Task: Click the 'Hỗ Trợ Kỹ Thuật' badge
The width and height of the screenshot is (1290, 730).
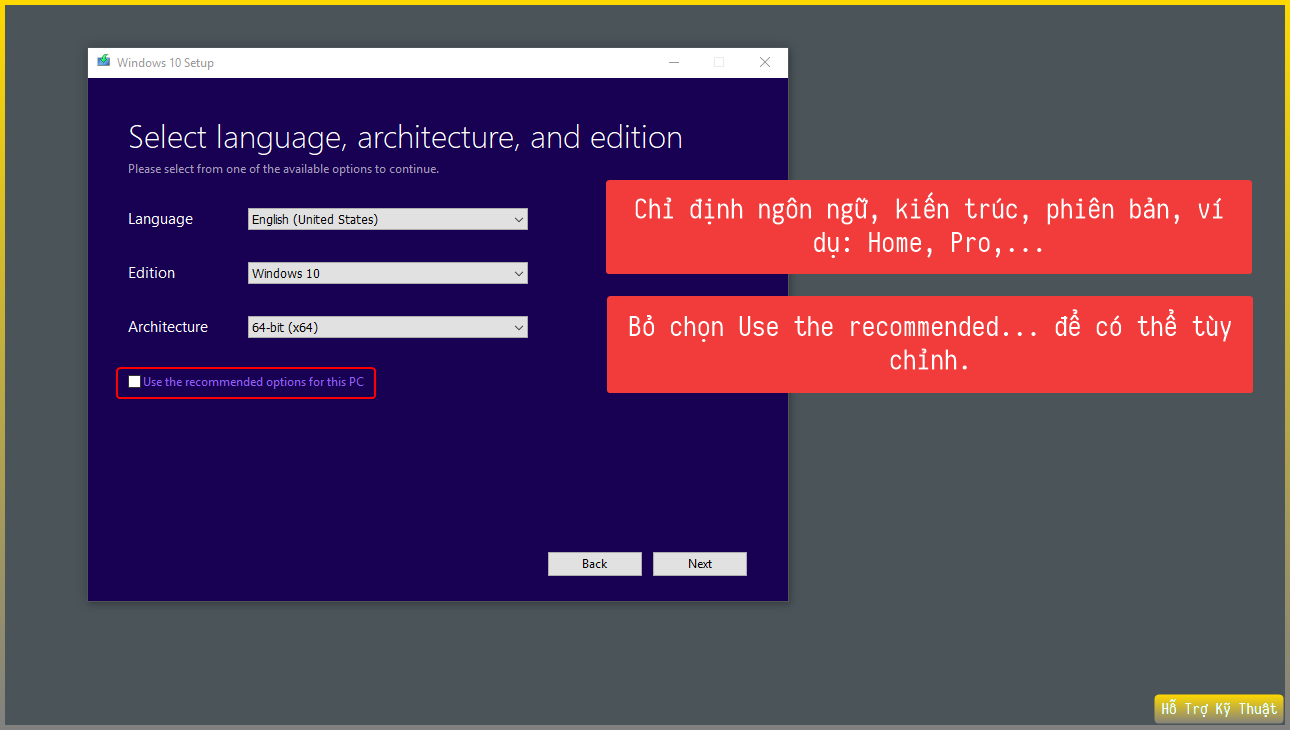Action: click(1219, 709)
